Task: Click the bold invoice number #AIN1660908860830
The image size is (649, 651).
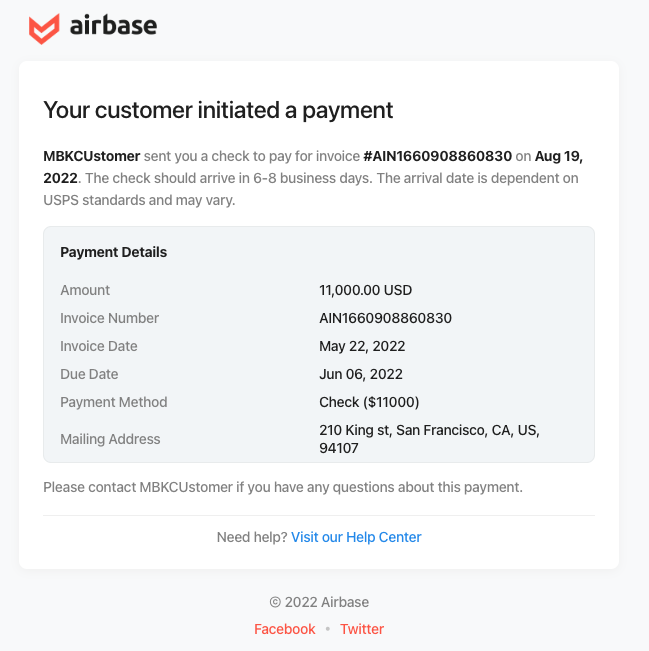Action: [x=437, y=156]
